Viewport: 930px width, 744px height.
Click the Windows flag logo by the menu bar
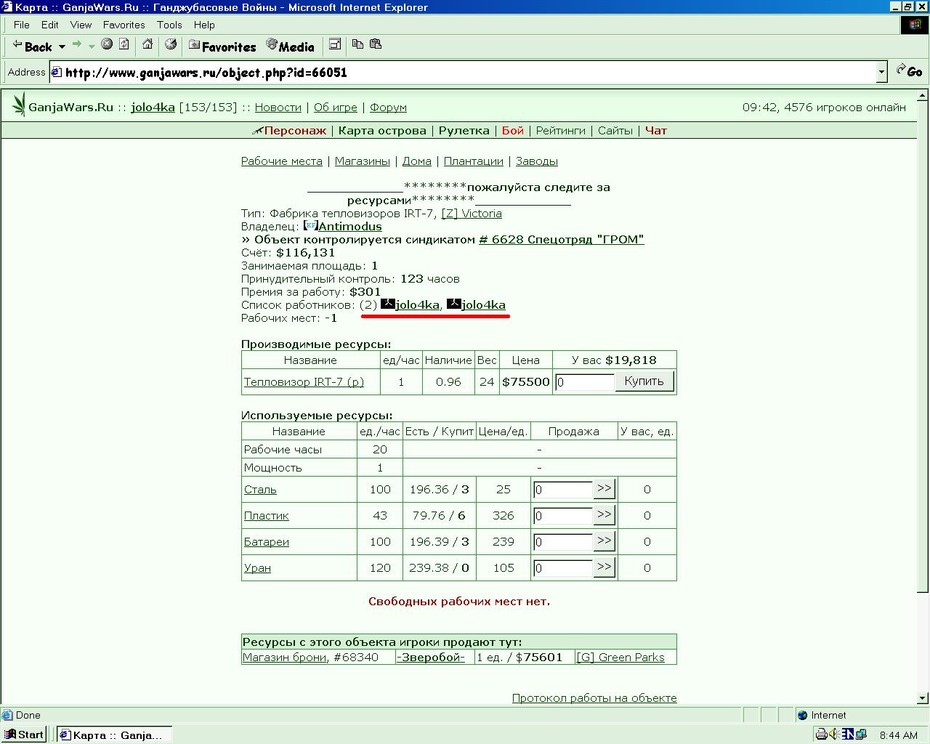(914, 24)
